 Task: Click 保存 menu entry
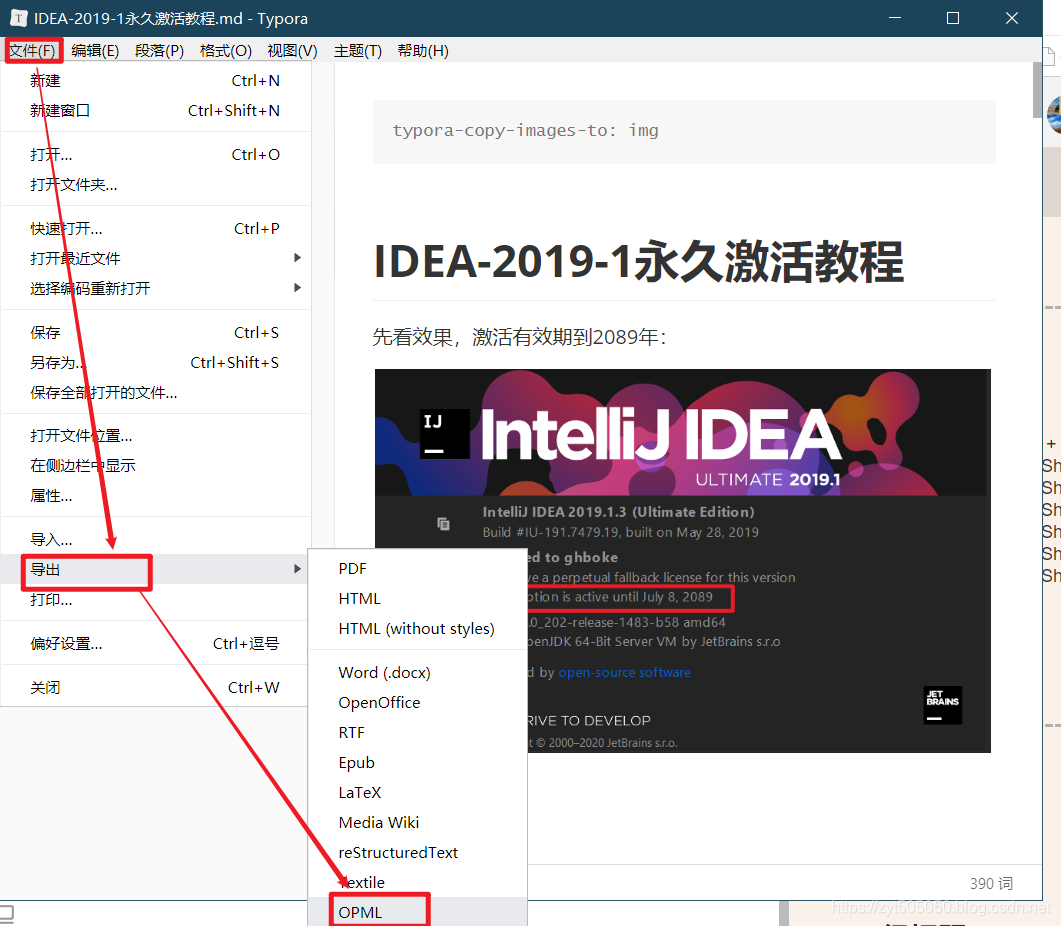[155, 332]
